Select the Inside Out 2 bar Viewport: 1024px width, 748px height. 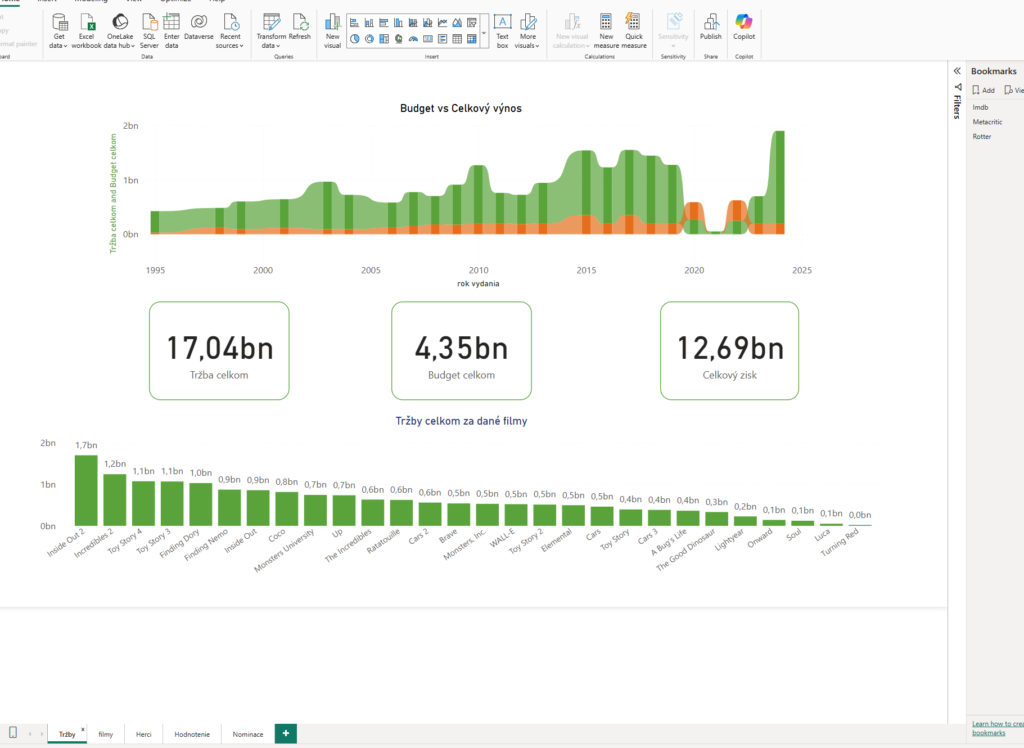pyautogui.click(x=86, y=491)
